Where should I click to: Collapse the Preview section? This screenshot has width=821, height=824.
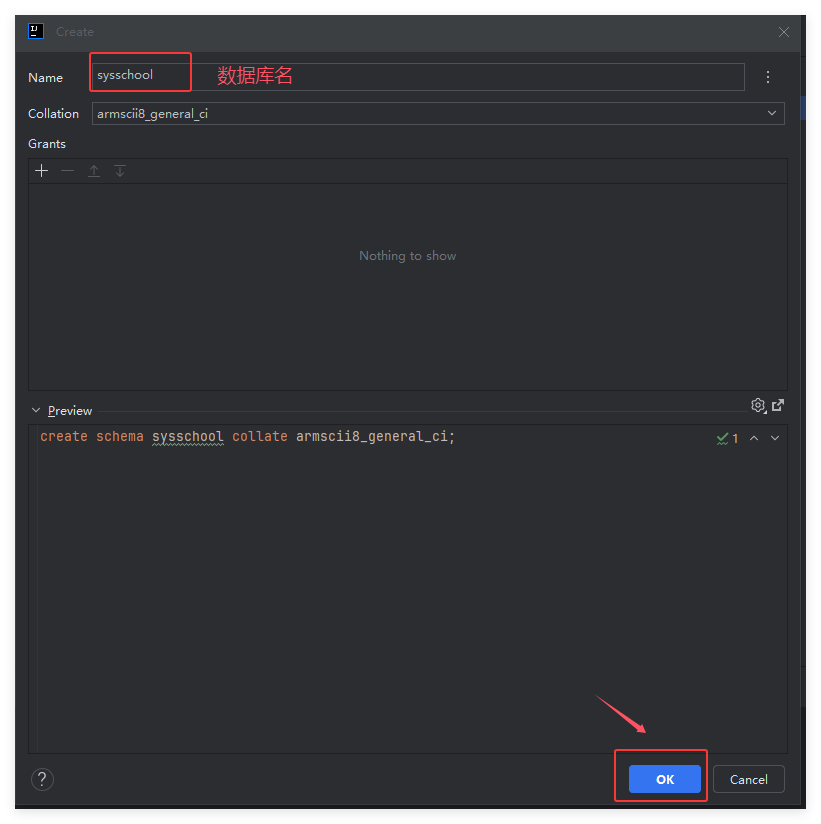click(x=36, y=410)
